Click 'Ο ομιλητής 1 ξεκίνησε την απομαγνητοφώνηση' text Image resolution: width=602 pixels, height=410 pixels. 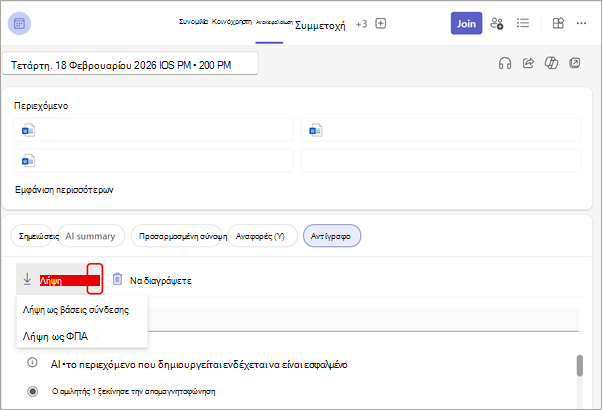point(133,392)
